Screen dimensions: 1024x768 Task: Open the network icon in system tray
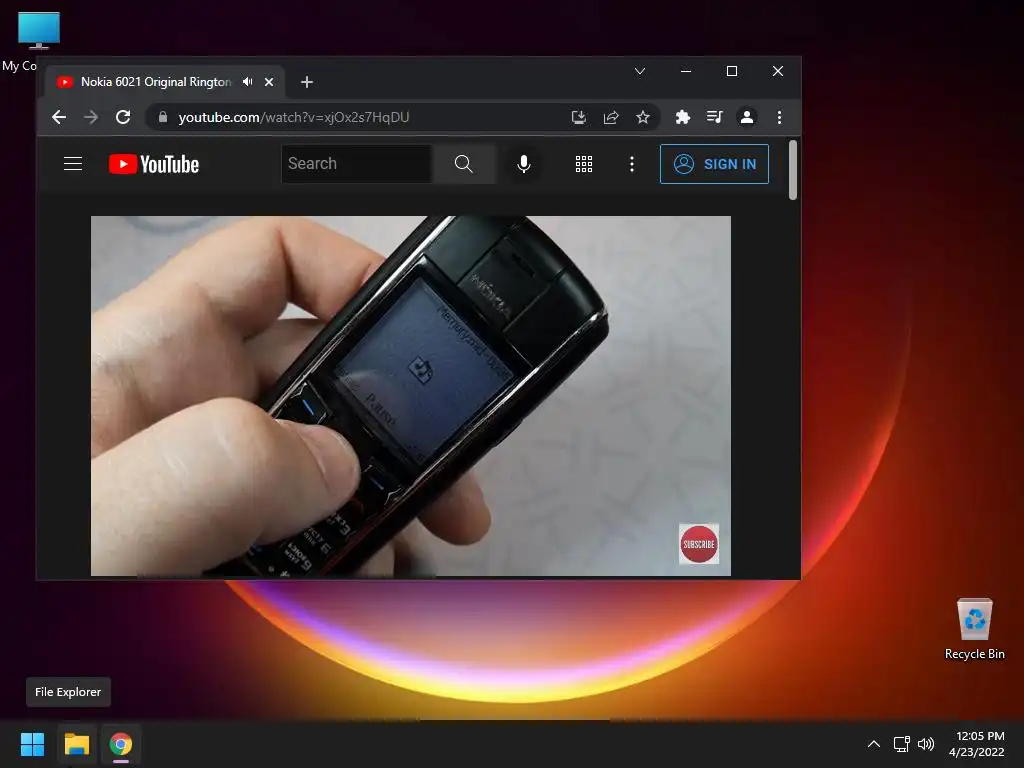coord(902,744)
